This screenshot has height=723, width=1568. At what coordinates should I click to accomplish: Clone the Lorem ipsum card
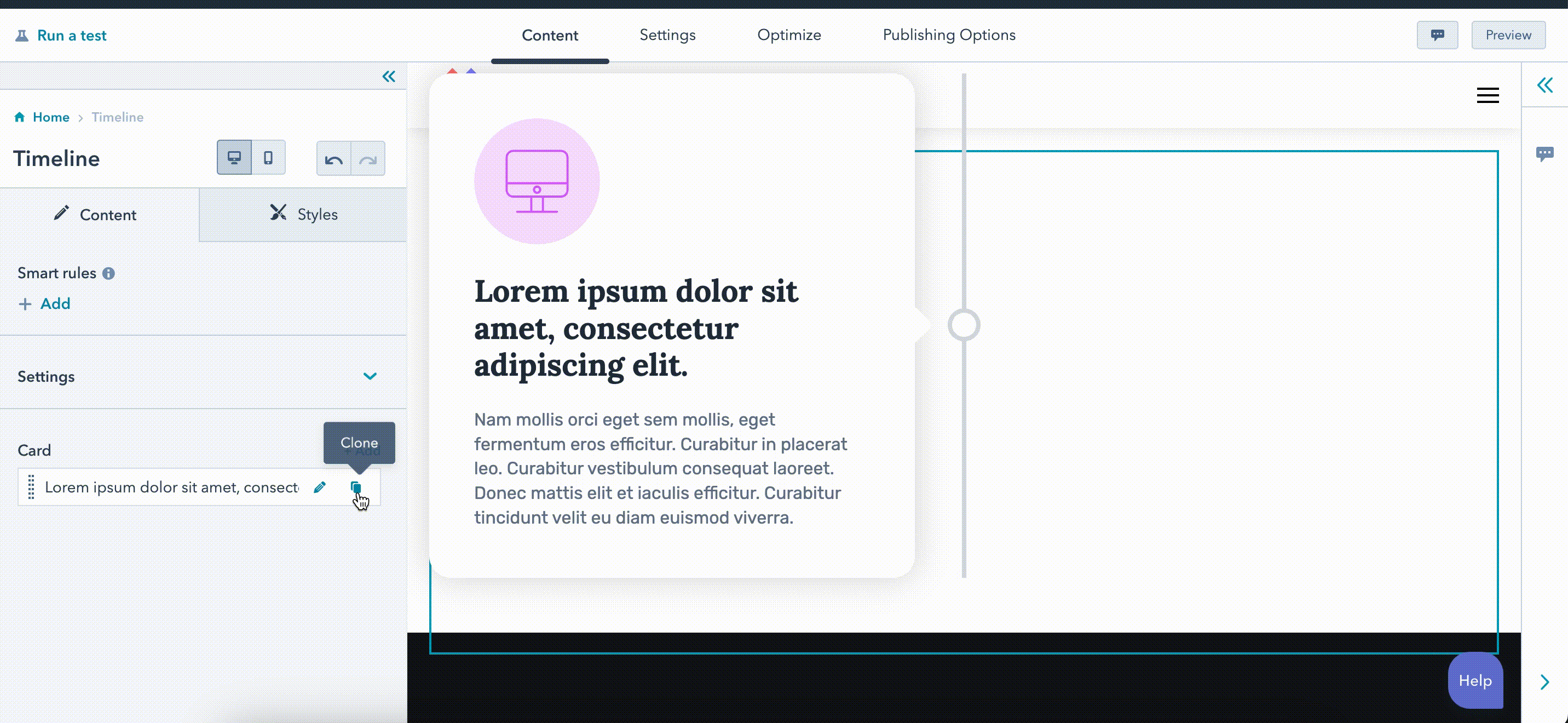(x=355, y=487)
